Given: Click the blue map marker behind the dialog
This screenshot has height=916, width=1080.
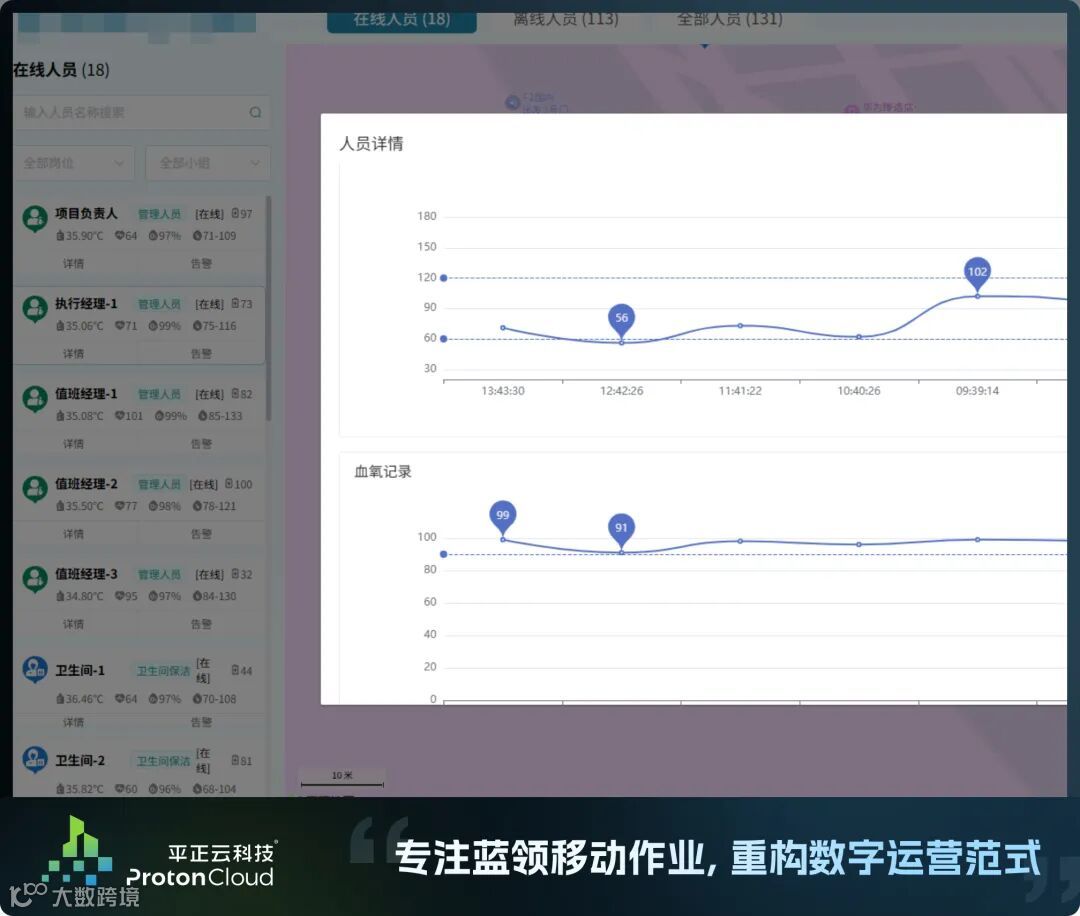Looking at the screenshot, I should (x=512, y=103).
